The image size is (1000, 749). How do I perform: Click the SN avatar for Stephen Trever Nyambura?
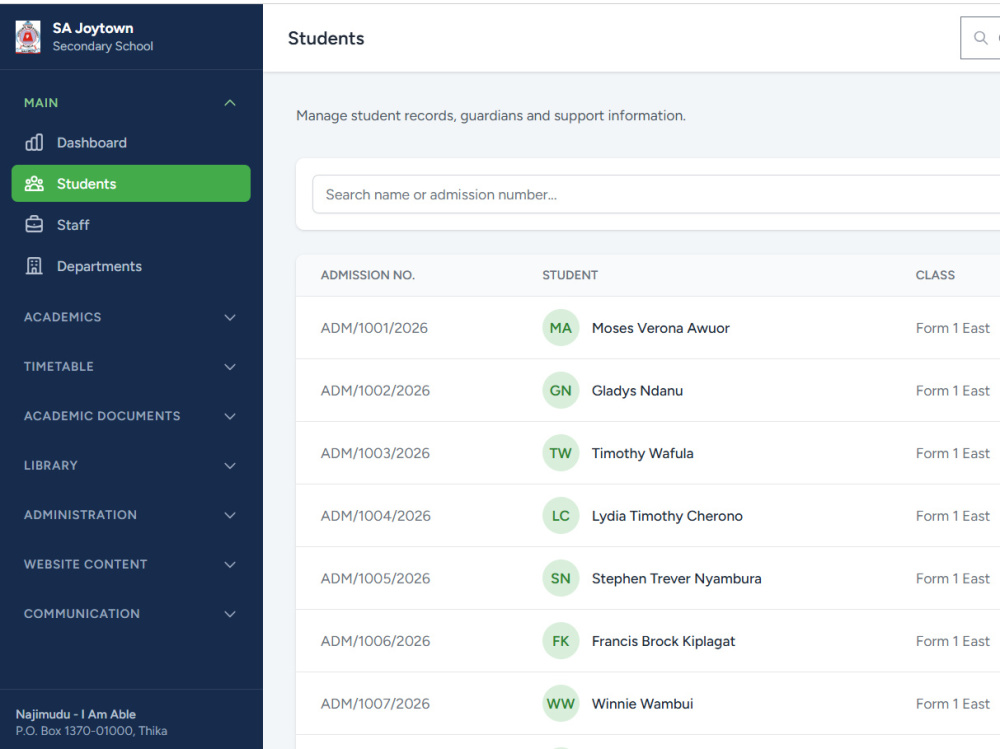pyautogui.click(x=561, y=578)
